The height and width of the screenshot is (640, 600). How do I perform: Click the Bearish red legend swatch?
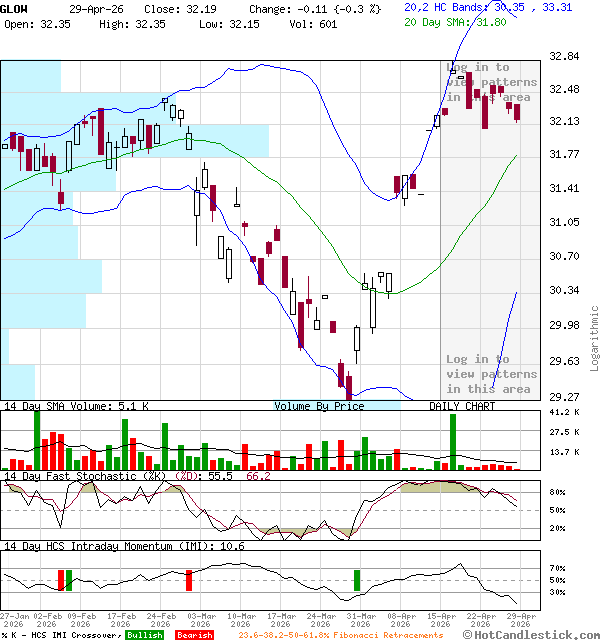[193, 635]
